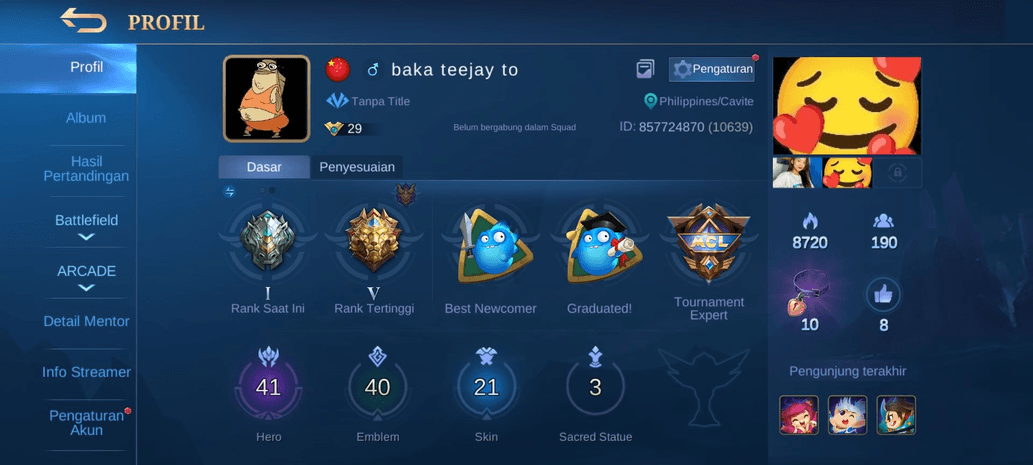
Task: Open the Hero count circle showing 41
Action: (x=268, y=387)
